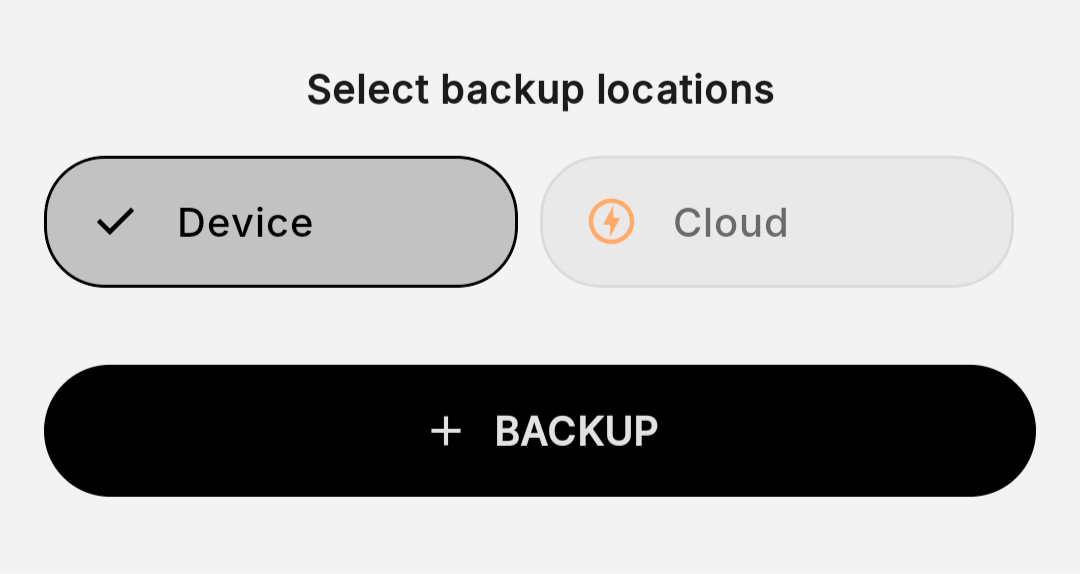Click the black check glyph in Device pill

pyautogui.click(x=115, y=222)
